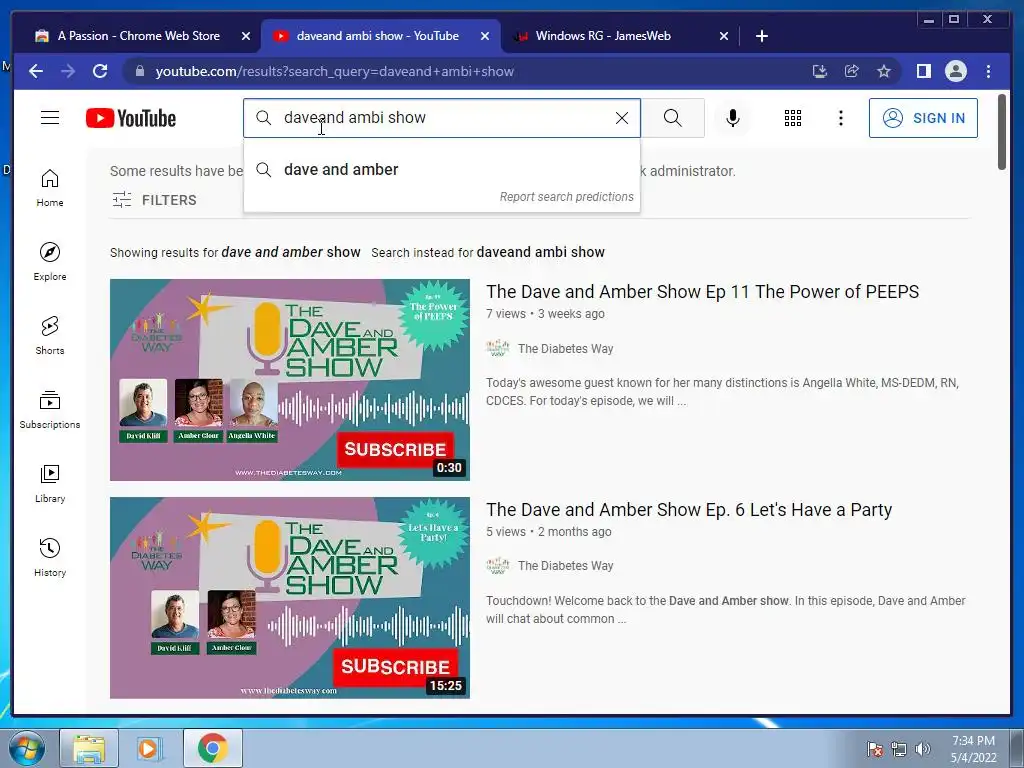1024x768 pixels.
Task: Click the network icon in system tray
Action: coord(899,749)
